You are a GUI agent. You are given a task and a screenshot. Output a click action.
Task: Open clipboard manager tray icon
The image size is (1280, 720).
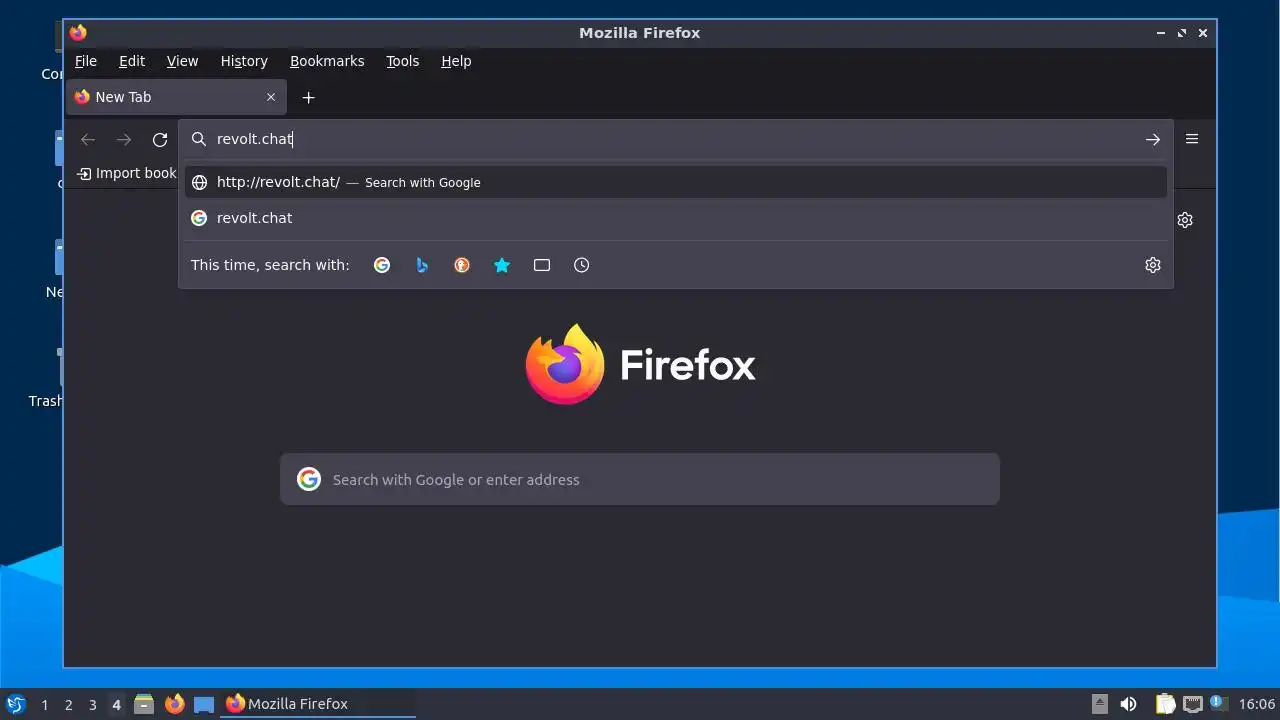1165,704
